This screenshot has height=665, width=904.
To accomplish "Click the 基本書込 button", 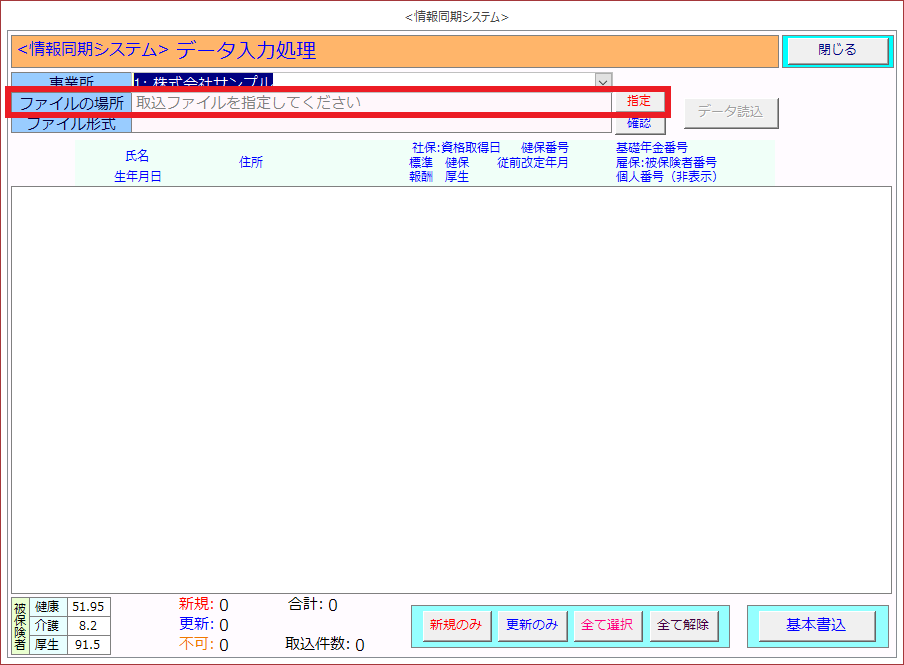I will point(816,625).
